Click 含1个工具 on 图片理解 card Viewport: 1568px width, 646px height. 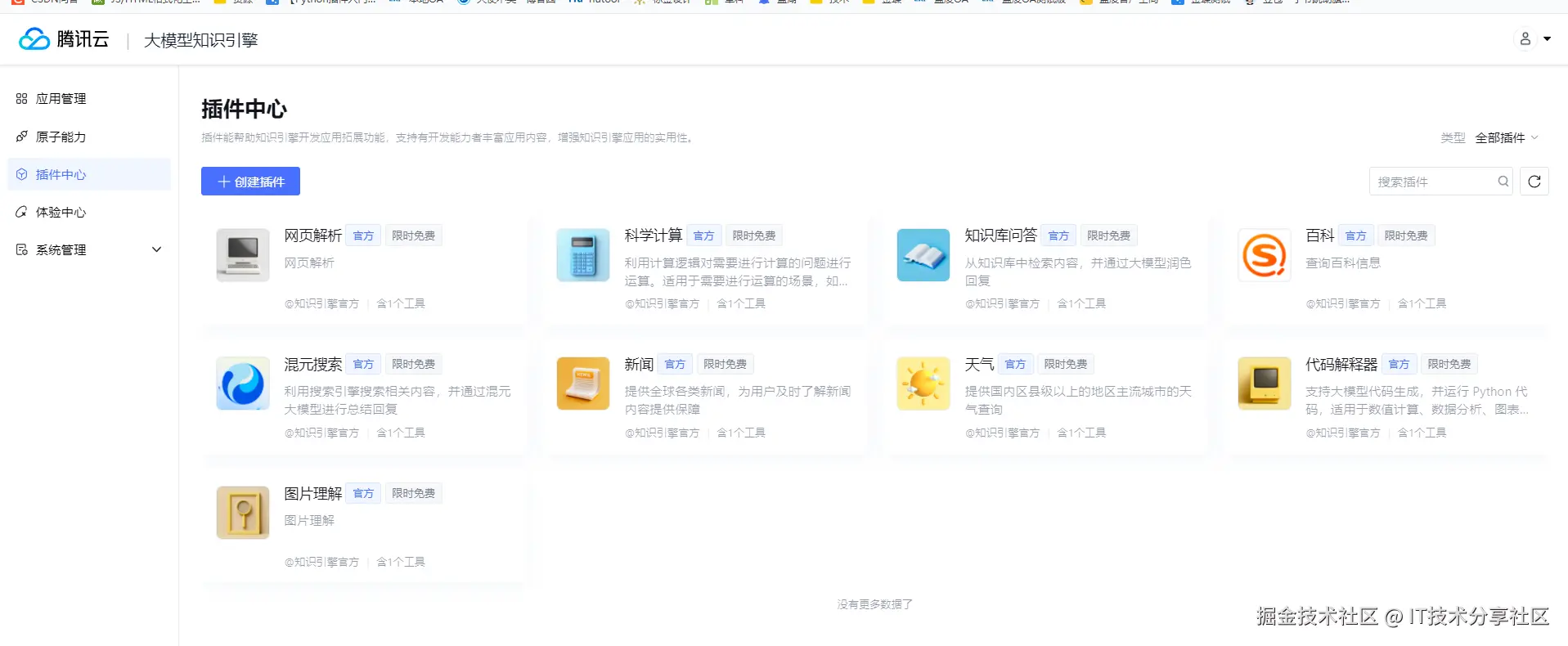(401, 562)
